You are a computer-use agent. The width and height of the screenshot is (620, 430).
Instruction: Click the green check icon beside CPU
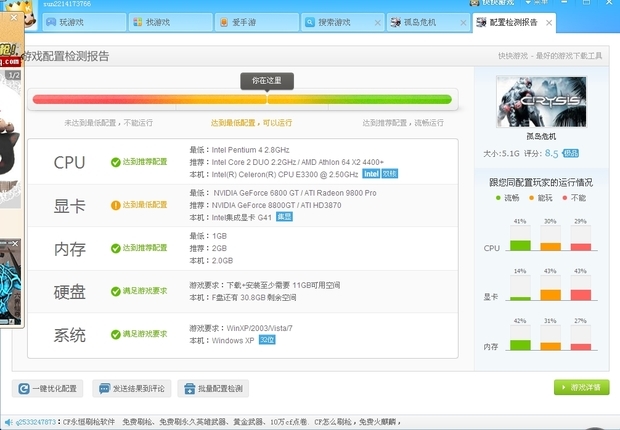[115, 162]
